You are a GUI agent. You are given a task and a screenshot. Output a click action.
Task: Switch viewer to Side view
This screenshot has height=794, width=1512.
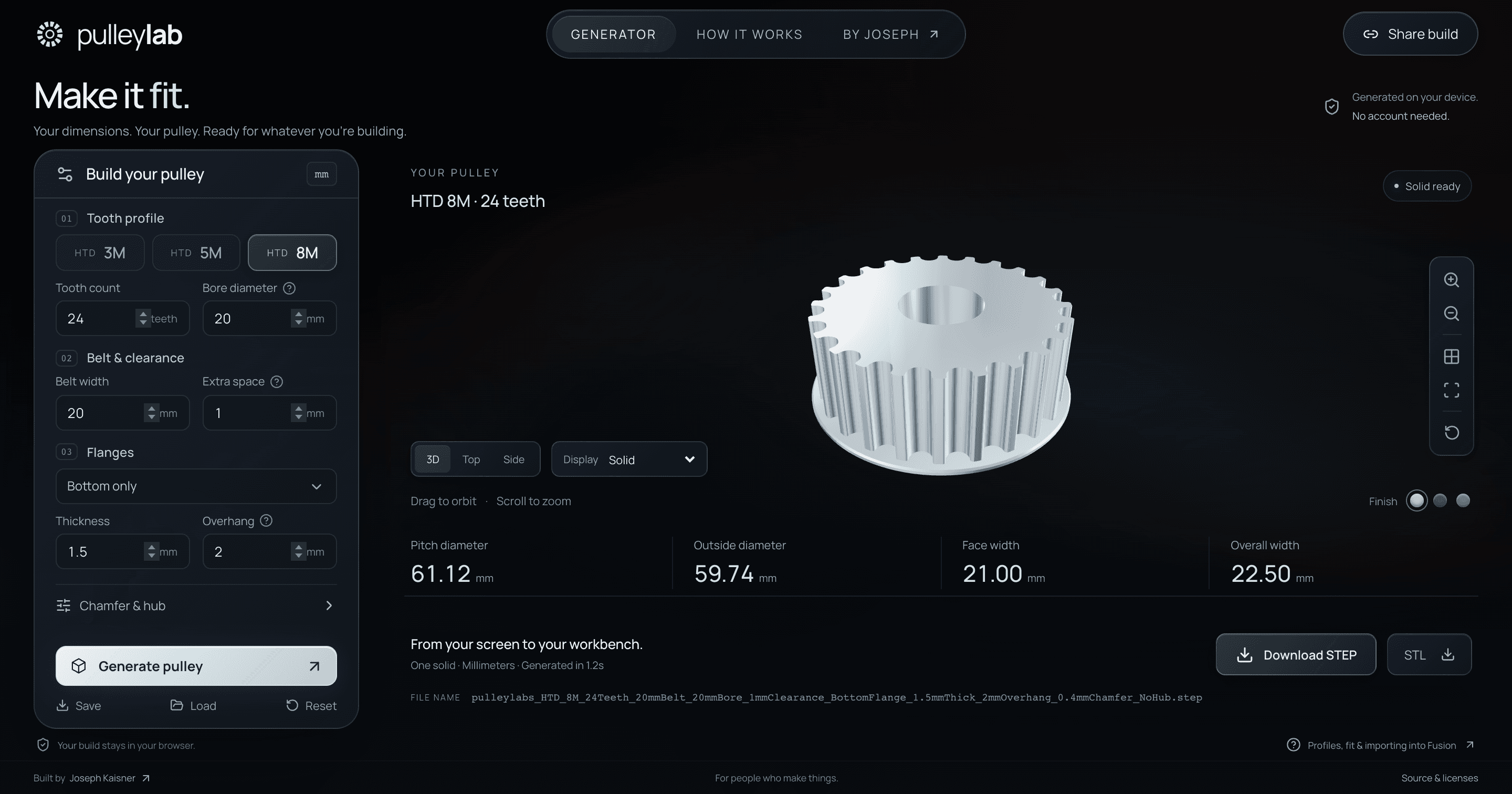coord(513,459)
